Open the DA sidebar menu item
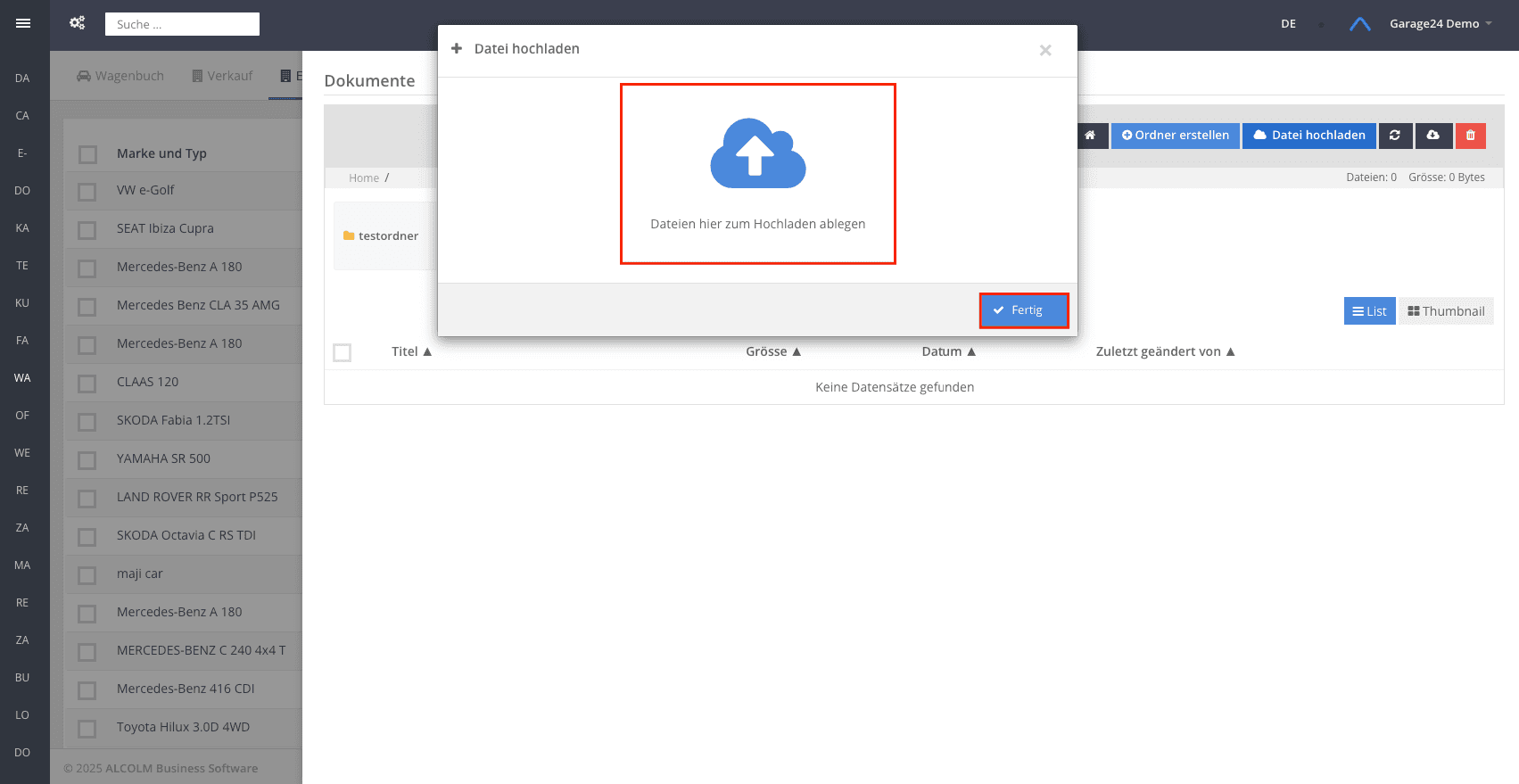1519x784 pixels. [22, 78]
